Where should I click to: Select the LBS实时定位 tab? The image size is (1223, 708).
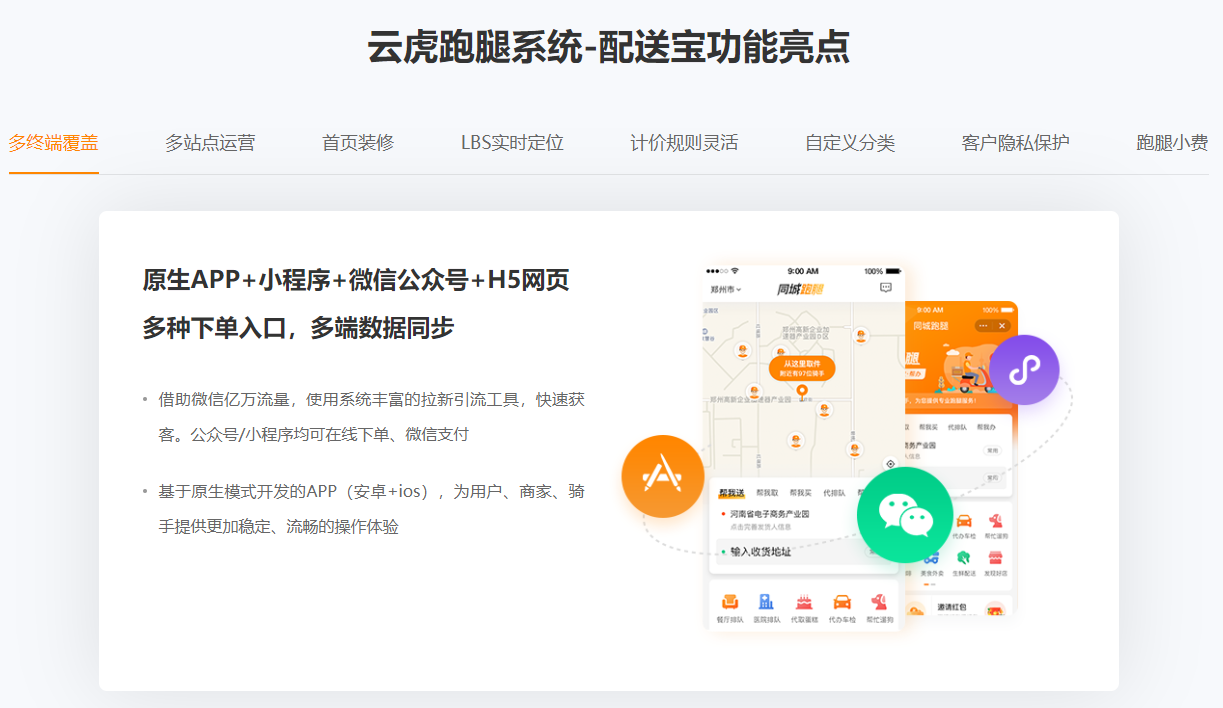pos(512,143)
